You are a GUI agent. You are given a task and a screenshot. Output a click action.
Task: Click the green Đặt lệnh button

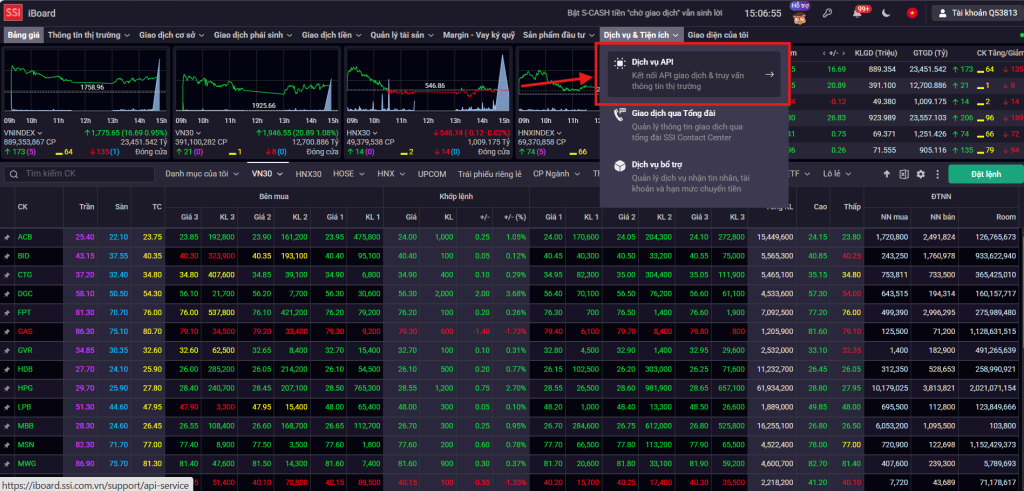coord(986,174)
